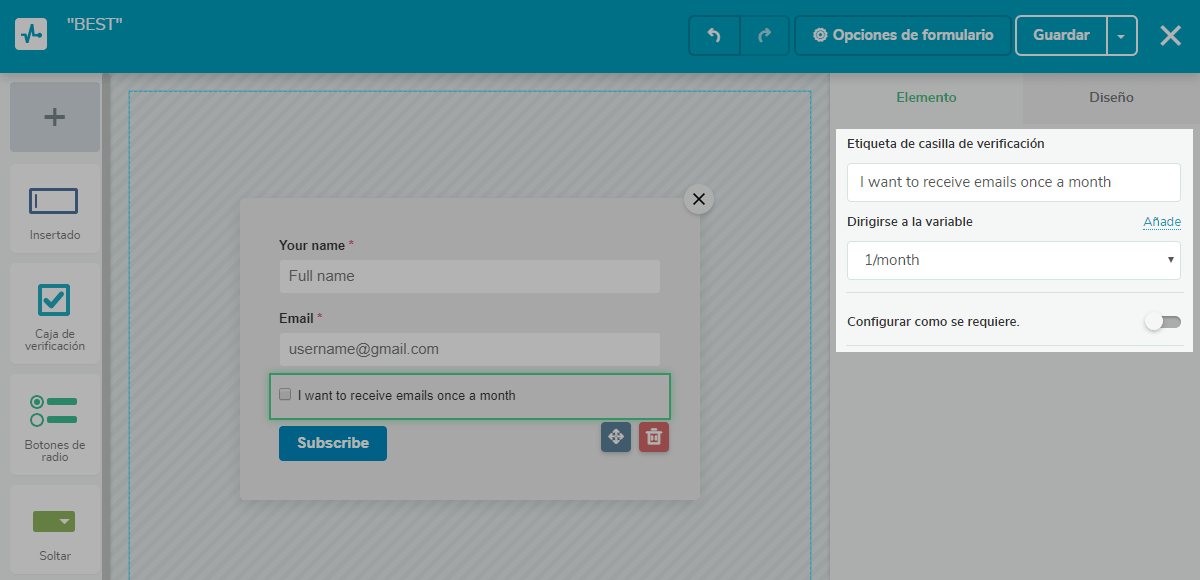Click the checkbox label text input field
Viewport: 1200px width, 580px height.
[1013, 183]
